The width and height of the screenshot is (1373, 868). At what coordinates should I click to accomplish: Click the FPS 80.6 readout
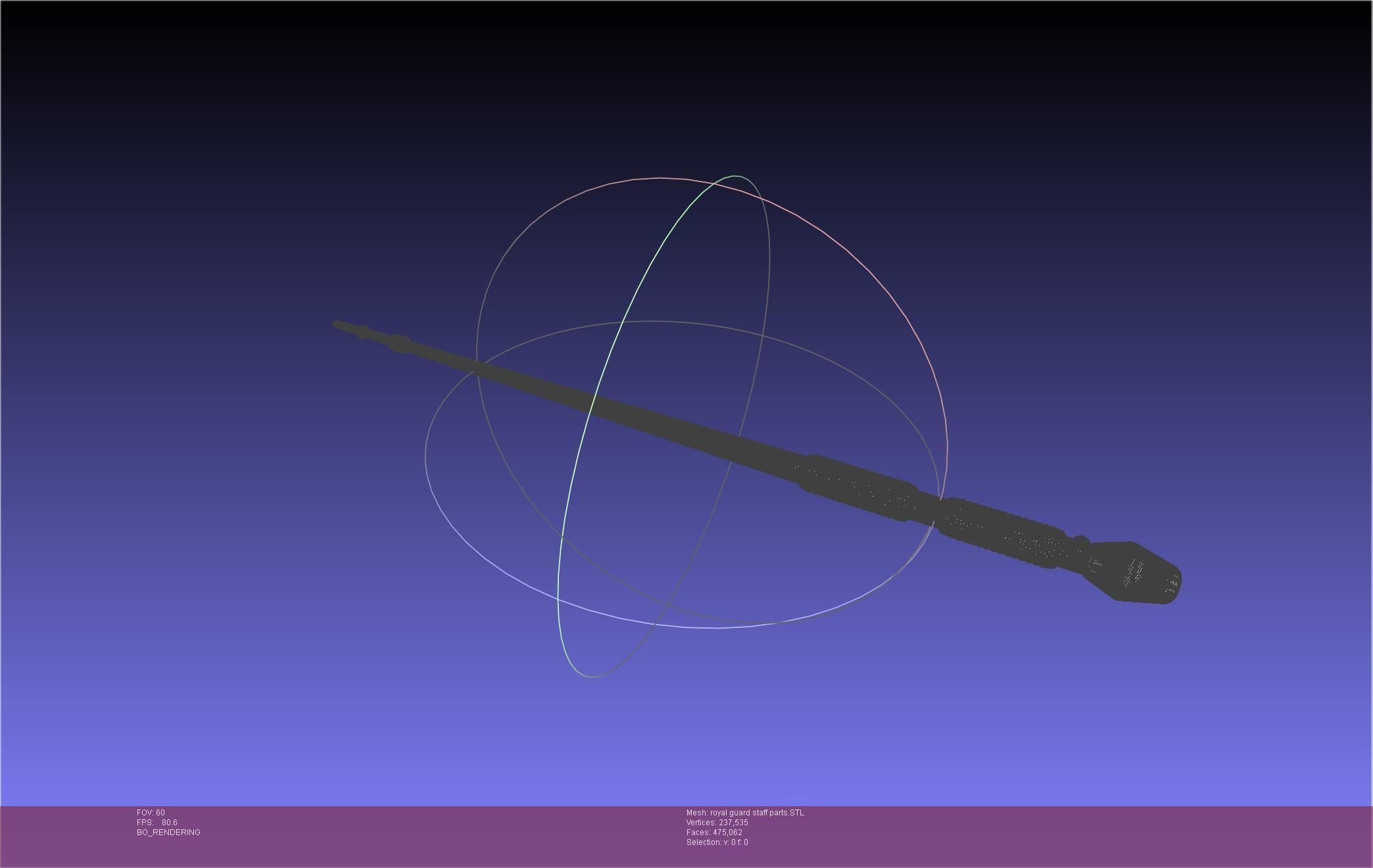pyautogui.click(x=157, y=823)
